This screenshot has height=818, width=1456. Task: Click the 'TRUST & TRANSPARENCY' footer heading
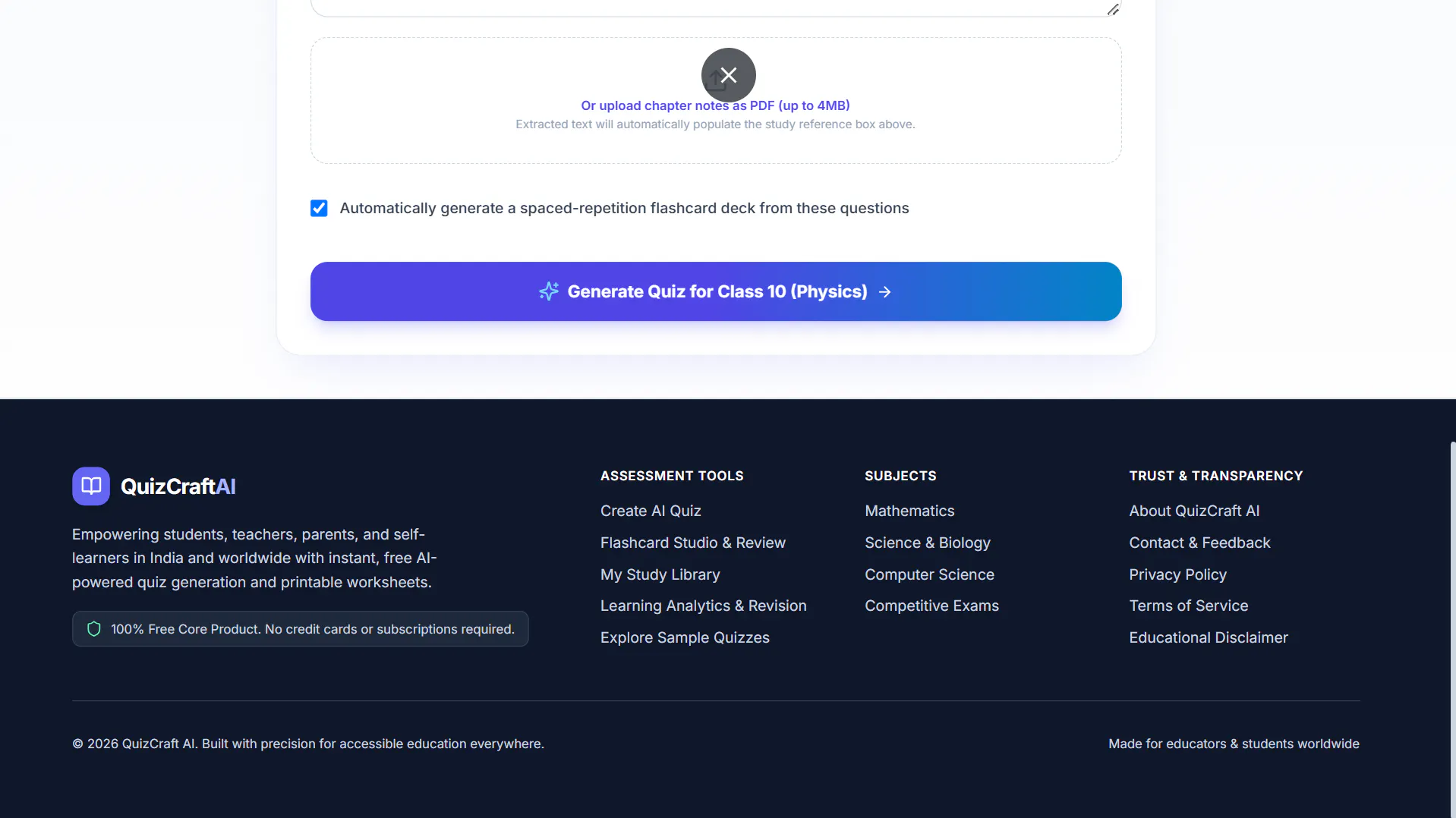1215,476
